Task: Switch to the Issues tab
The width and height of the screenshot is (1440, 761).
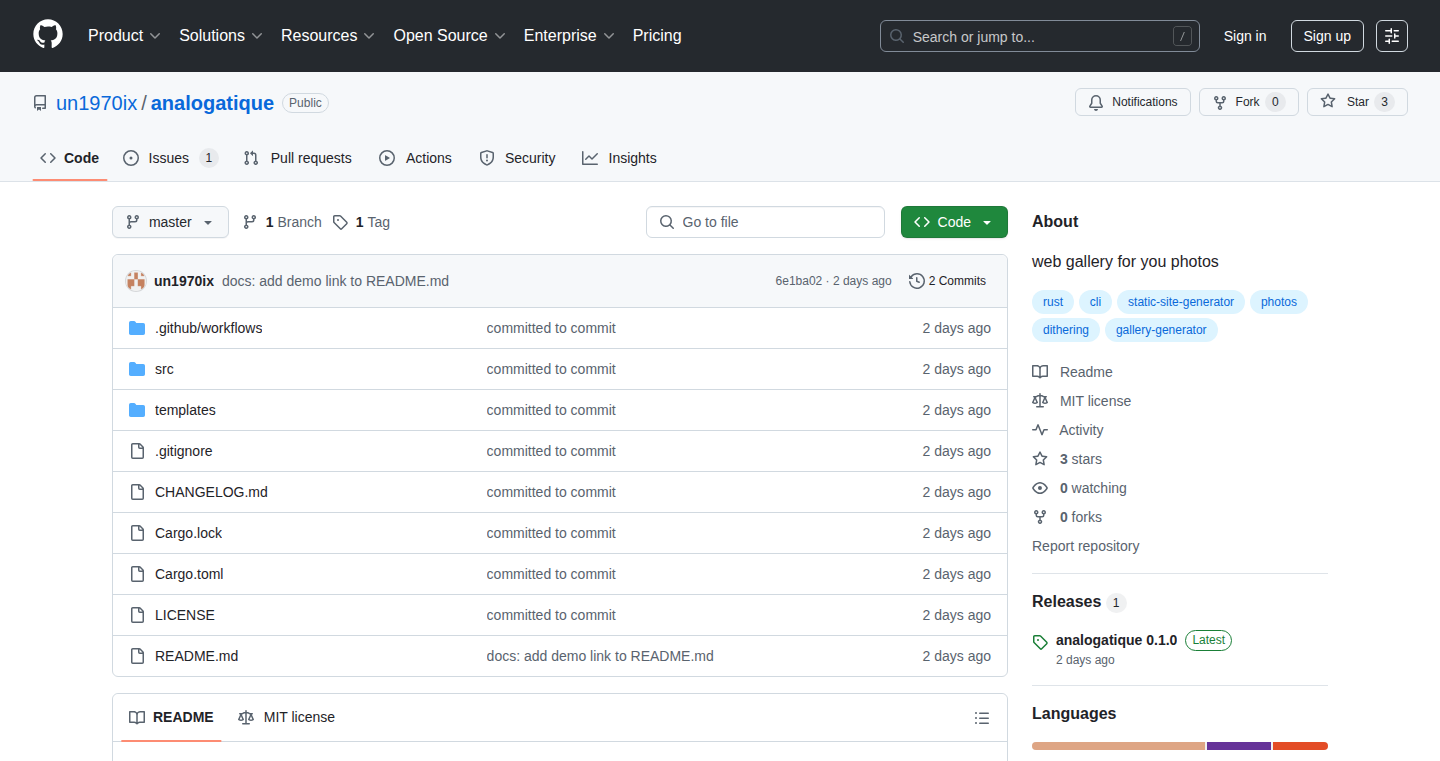Action: [x=170, y=158]
